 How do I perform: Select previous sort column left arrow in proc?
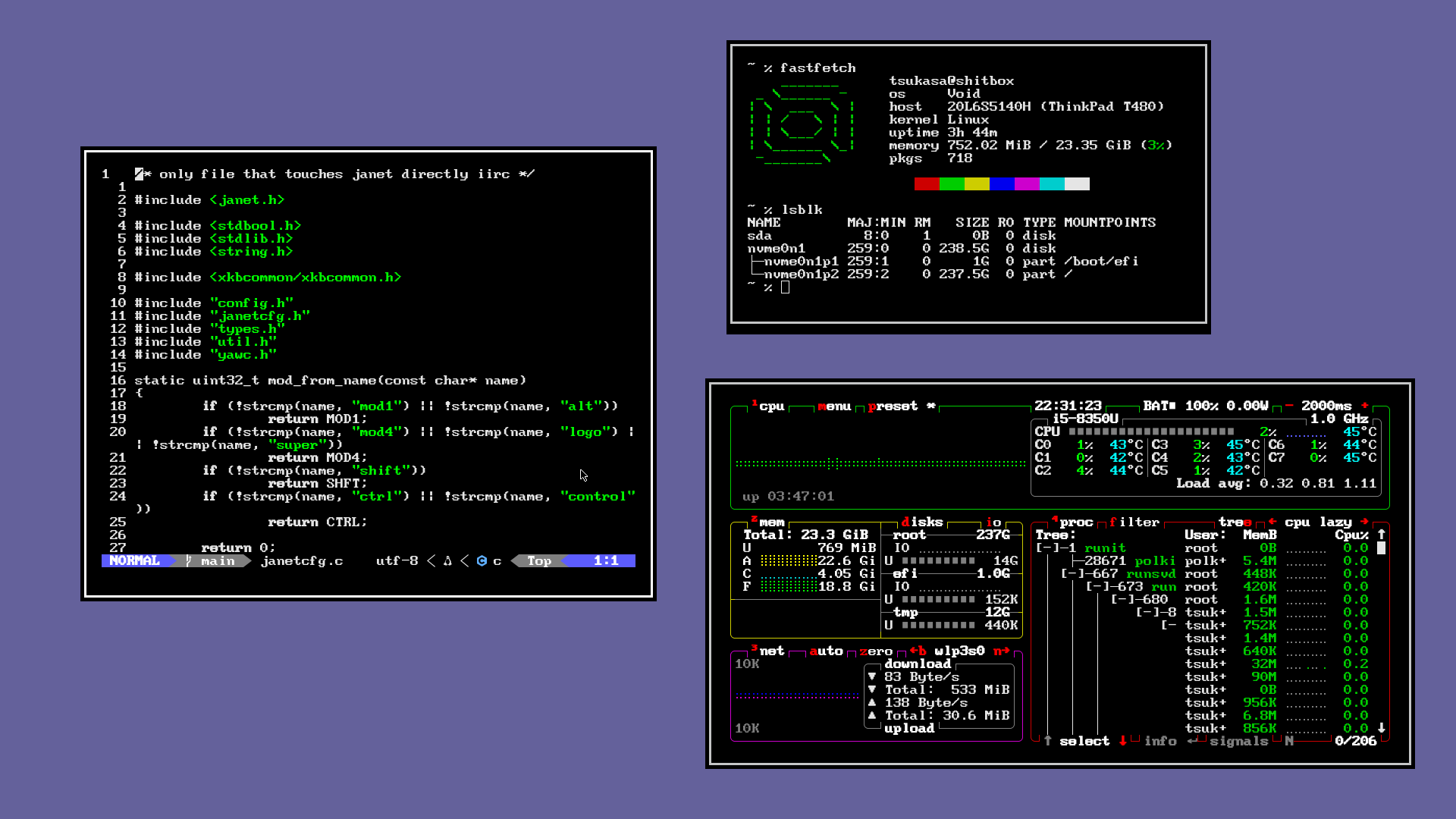(1272, 522)
